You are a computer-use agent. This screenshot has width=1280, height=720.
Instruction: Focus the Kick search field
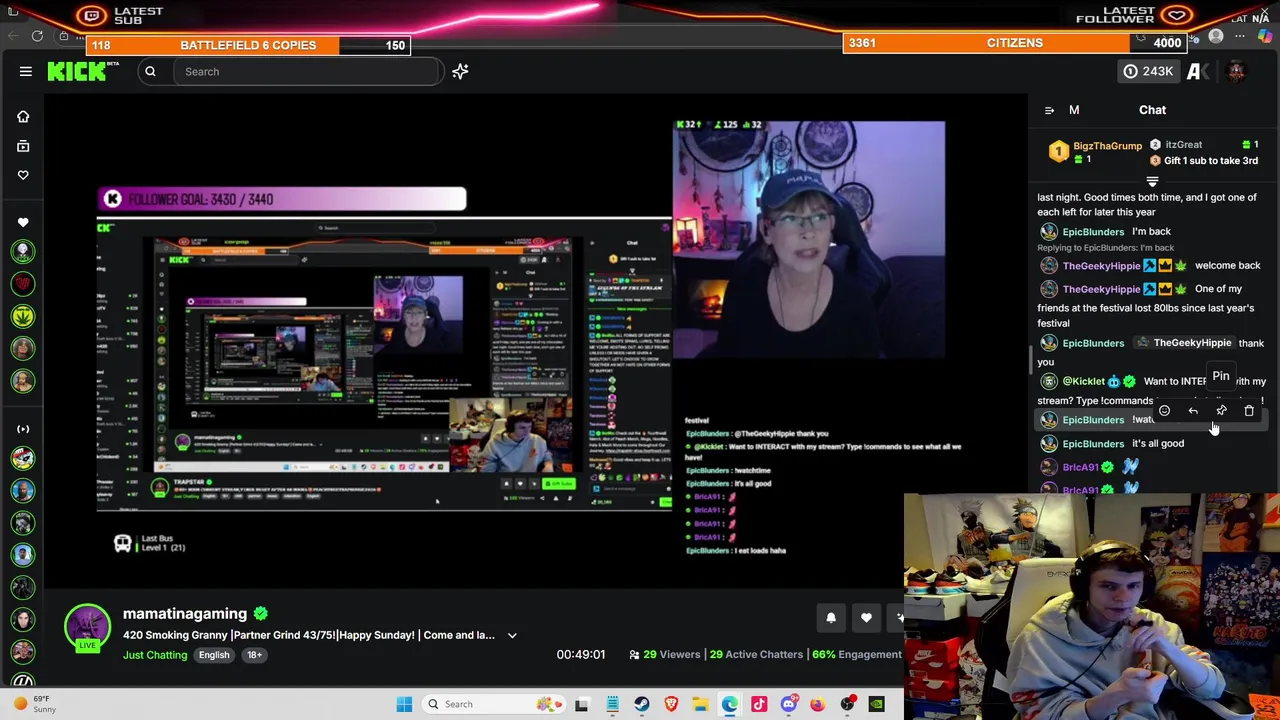click(308, 71)
